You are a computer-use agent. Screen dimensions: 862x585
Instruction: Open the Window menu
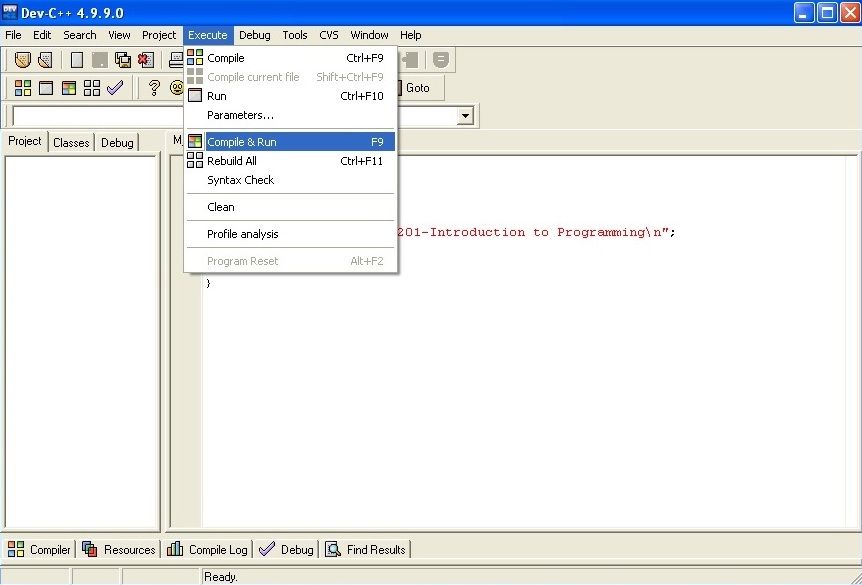coord(369,35)
